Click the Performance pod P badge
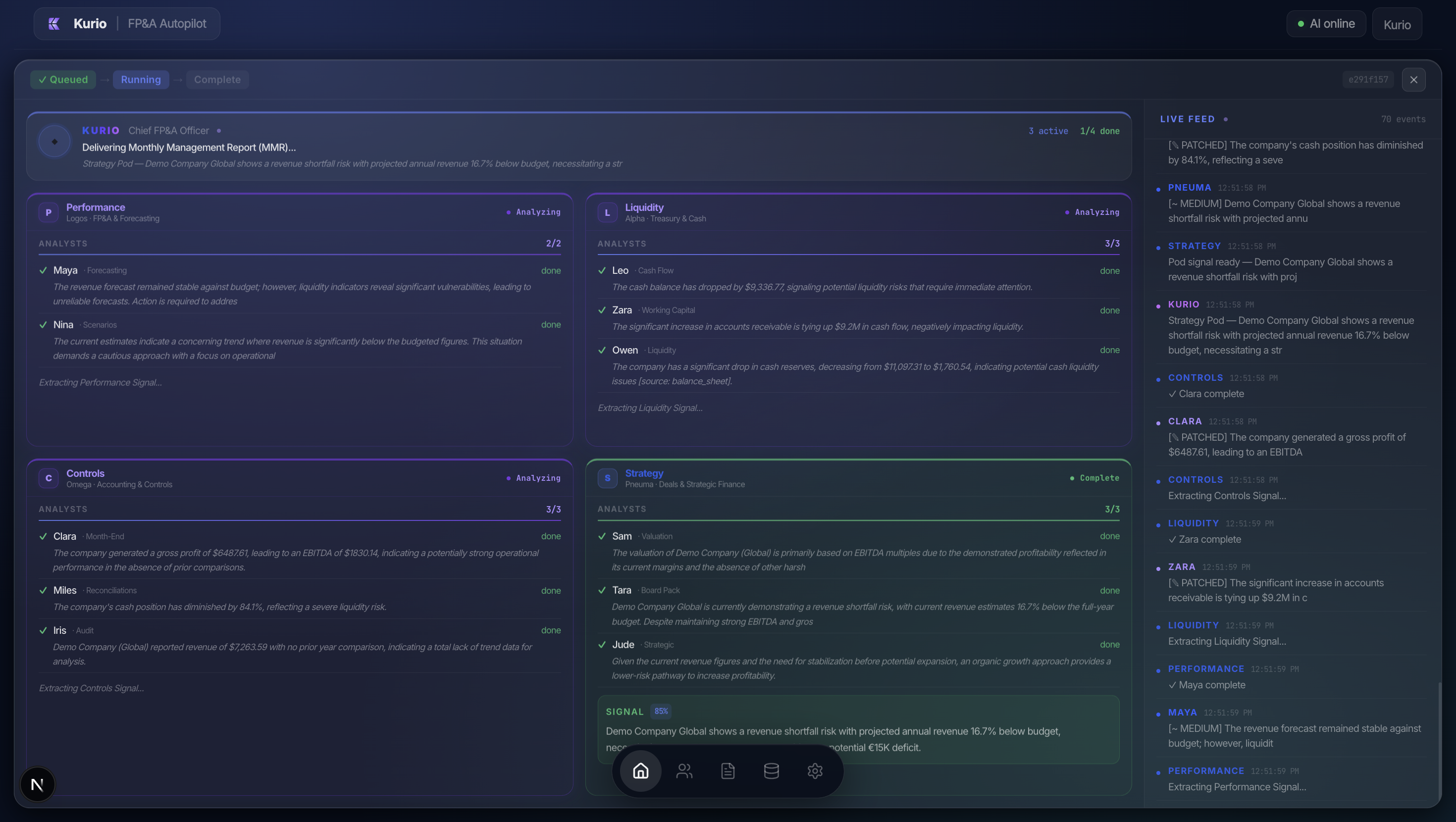Image resolution: width=1456 pixels, height=822 pixels. [48, 212]
